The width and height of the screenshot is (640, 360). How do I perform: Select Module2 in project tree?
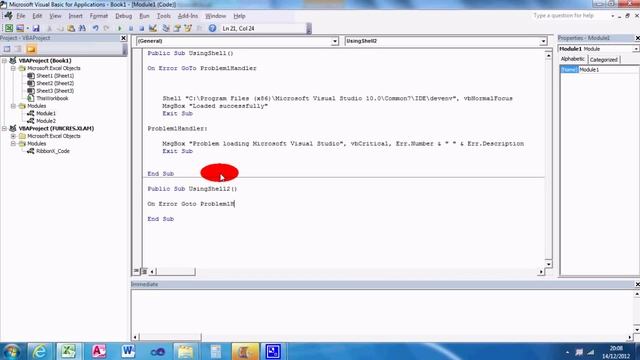point(46,121)
